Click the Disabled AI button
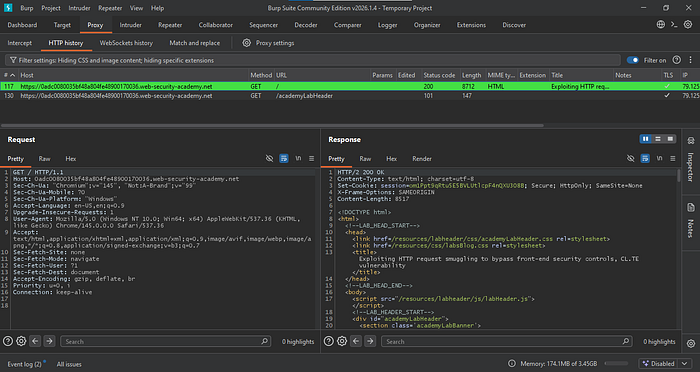The image size is (700, 372). (659, 364)
